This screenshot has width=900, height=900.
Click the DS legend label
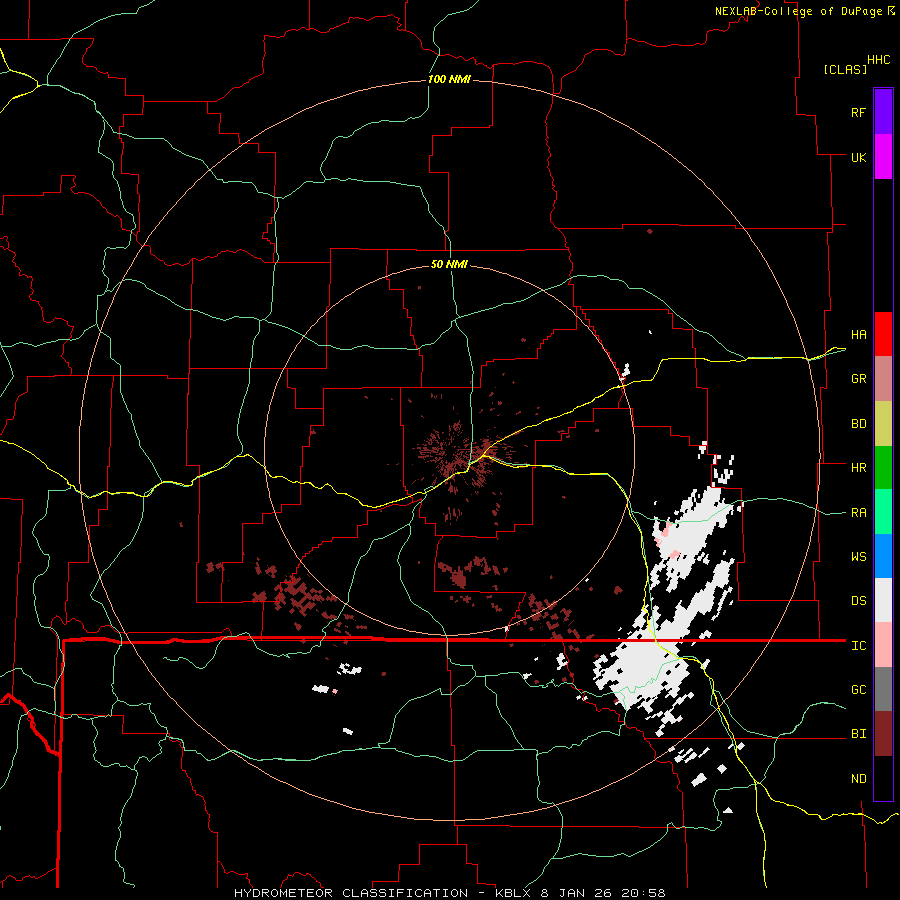click(x=858, y=601)
